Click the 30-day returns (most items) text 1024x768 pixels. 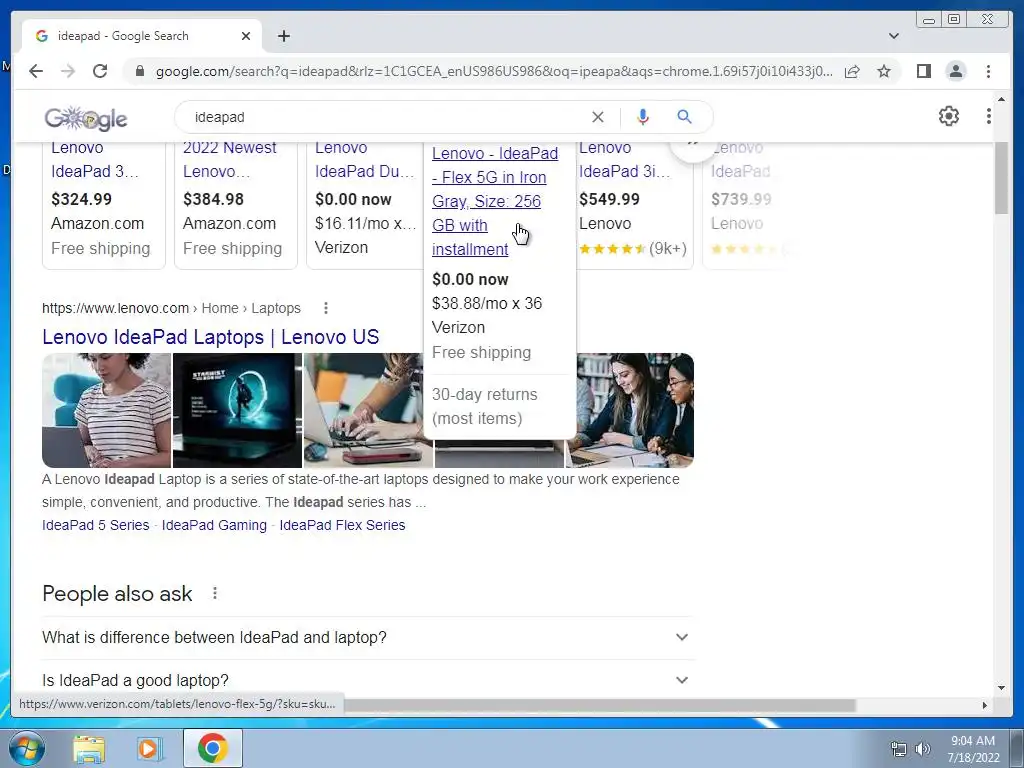pos(485,406)
